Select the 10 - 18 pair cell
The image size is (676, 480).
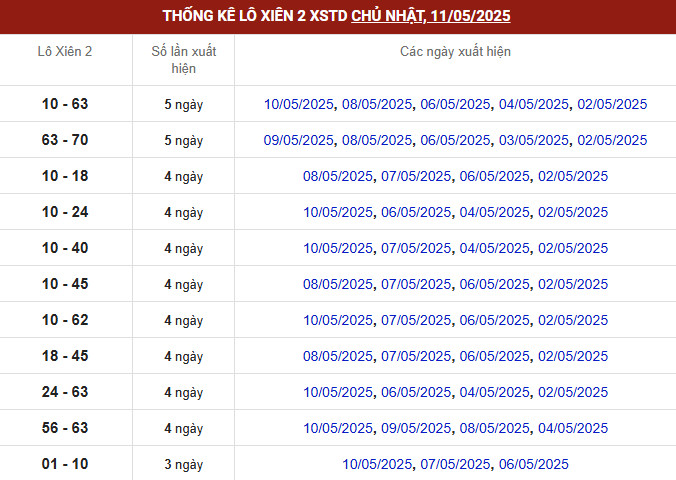[65, 176]
